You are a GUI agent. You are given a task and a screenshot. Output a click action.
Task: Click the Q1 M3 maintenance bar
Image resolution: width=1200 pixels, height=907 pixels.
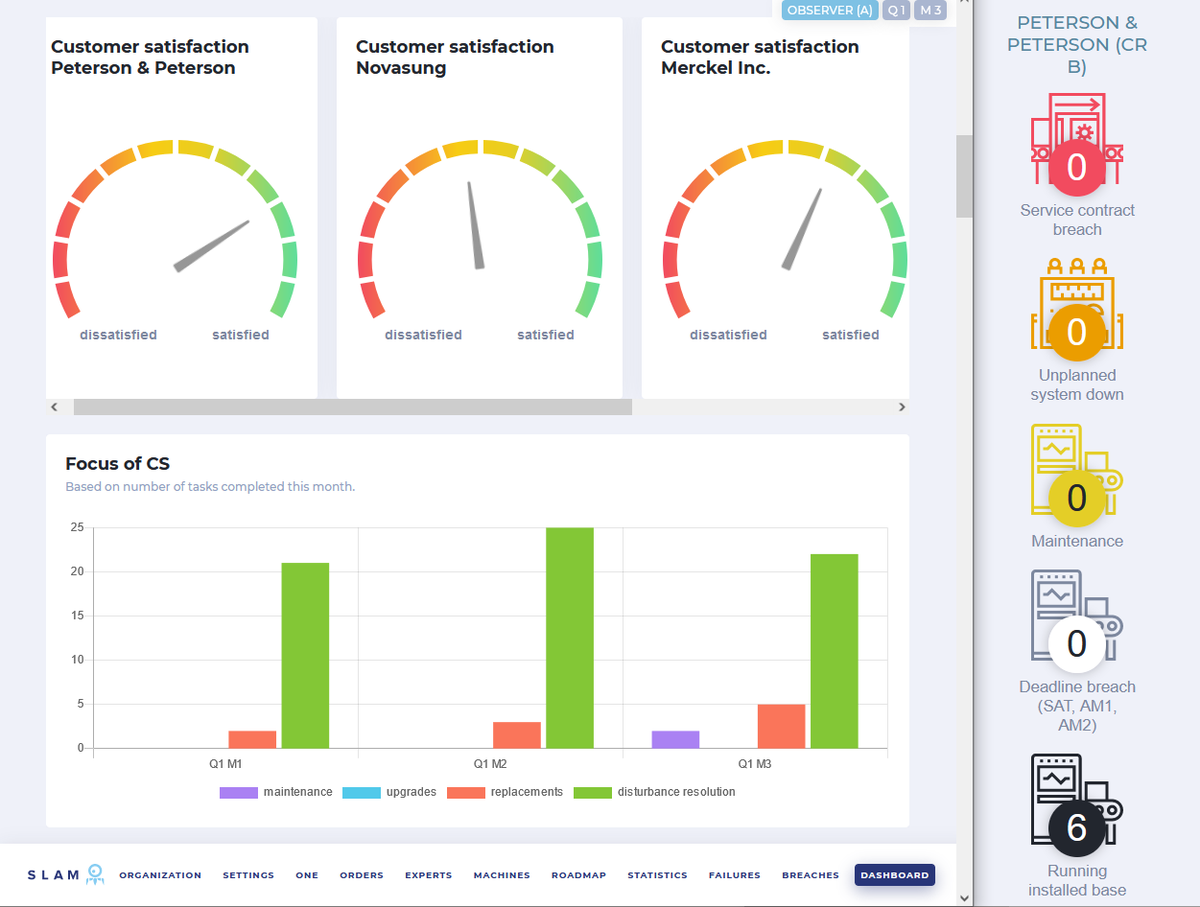click(676, 739)
